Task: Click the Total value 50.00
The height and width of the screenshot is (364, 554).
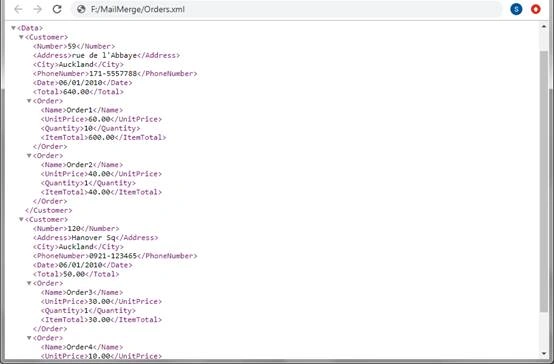Action: click(x=74, y=274)
